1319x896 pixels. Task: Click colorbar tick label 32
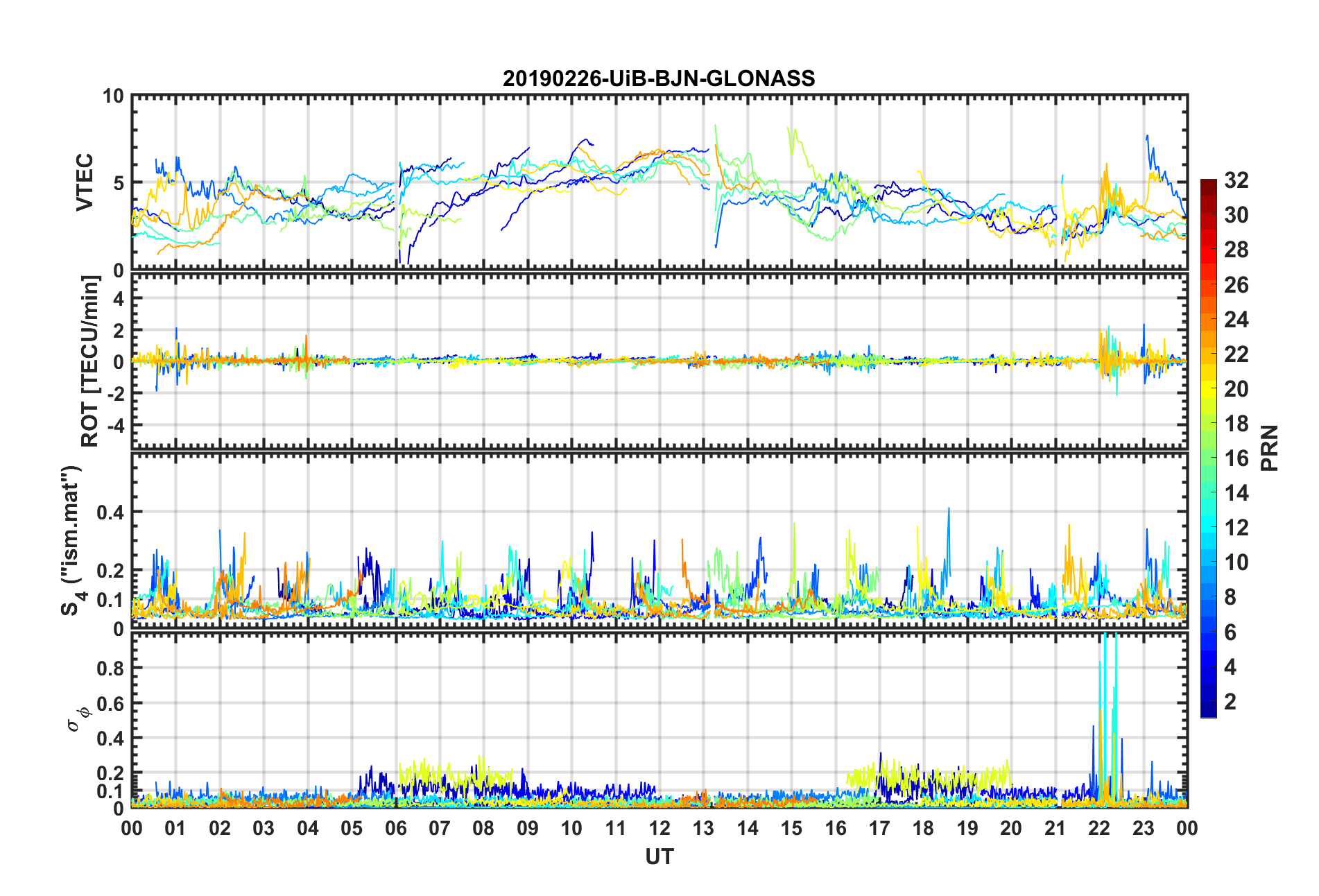[x=1236, y=180]
